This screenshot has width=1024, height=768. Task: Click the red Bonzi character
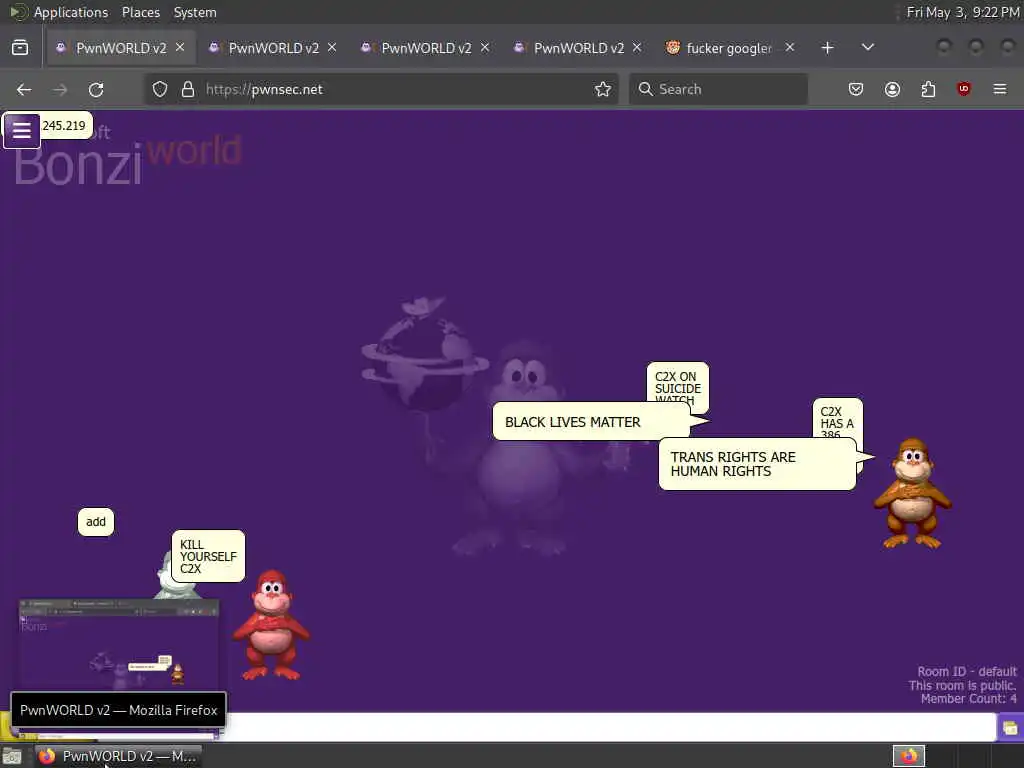271,625
